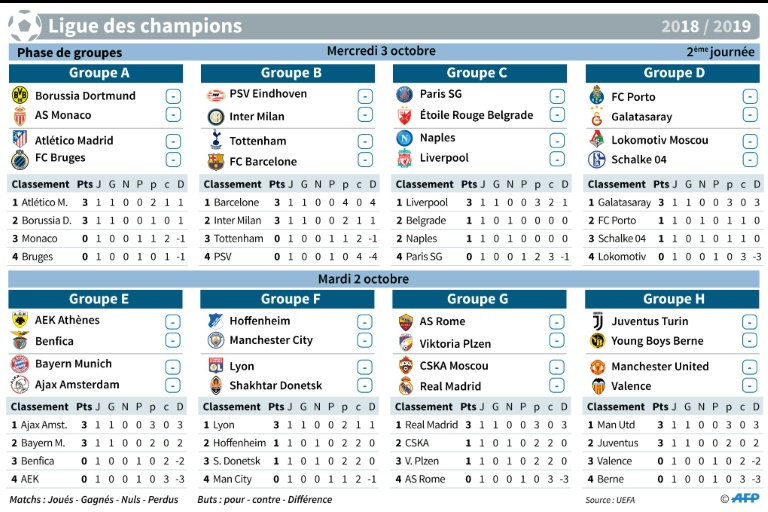Select the Groupe F header
Viewport: 768px width, 512px height.
291,298
